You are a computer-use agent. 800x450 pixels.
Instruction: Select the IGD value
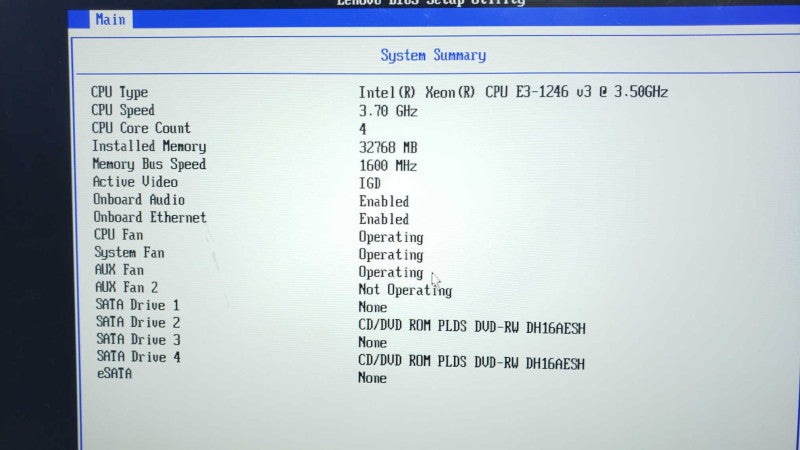(370, 183)
